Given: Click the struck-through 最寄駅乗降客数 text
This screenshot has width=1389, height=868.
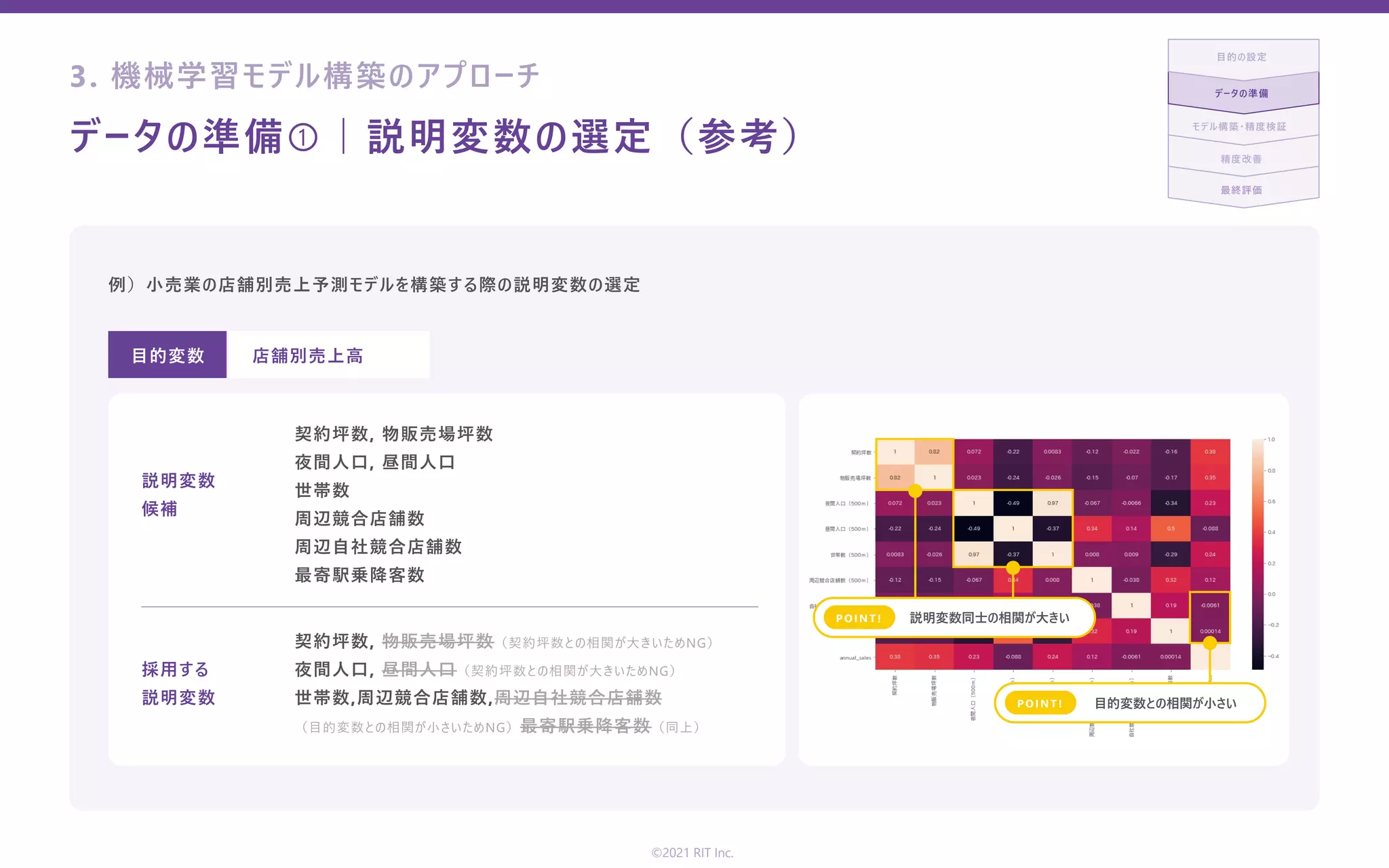Looking at the screenshot, I should tap(585, 726).
